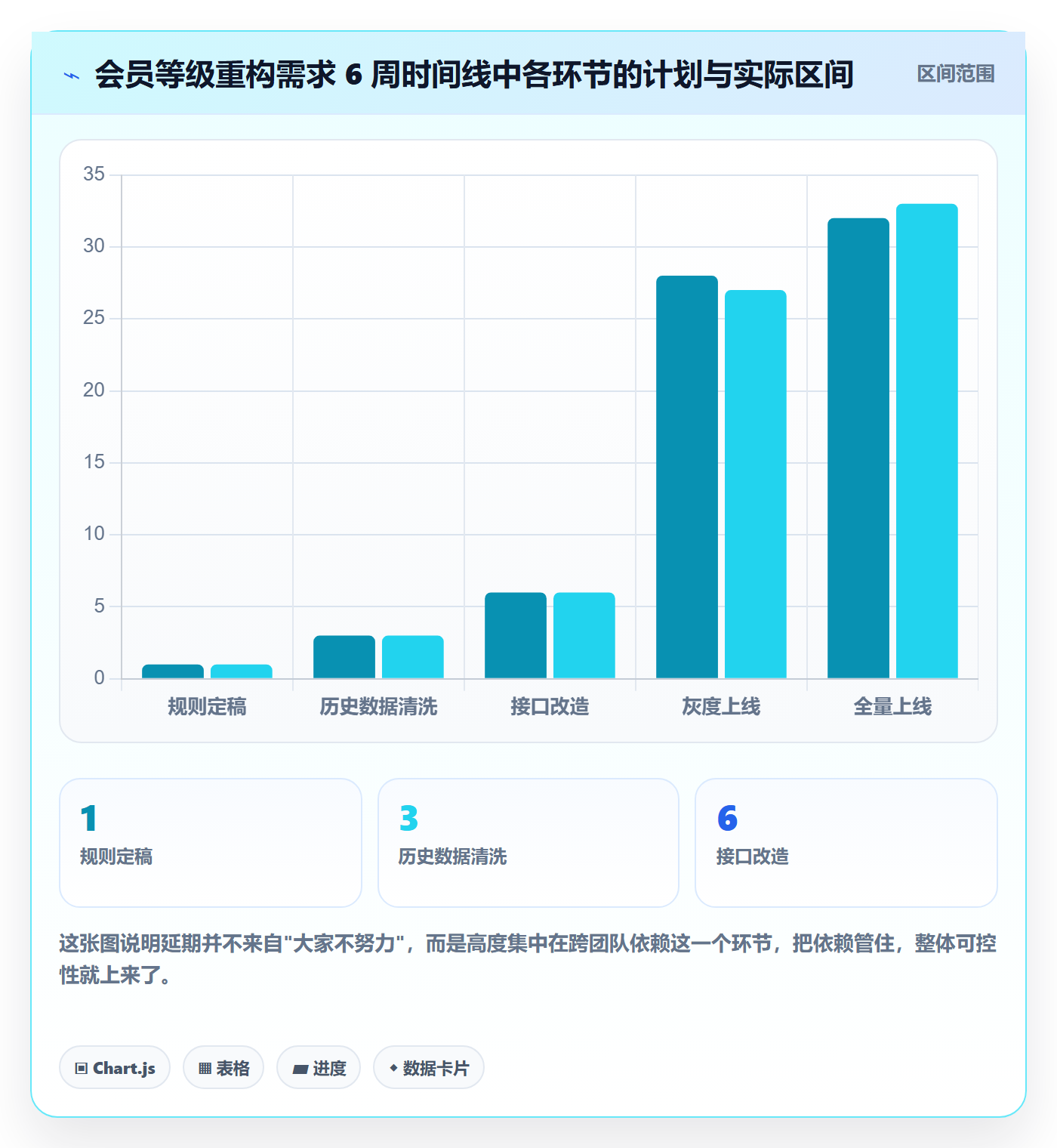Click the light cyan bar for 灰度上线
Screen dimensions: 1057x1148
756,484
